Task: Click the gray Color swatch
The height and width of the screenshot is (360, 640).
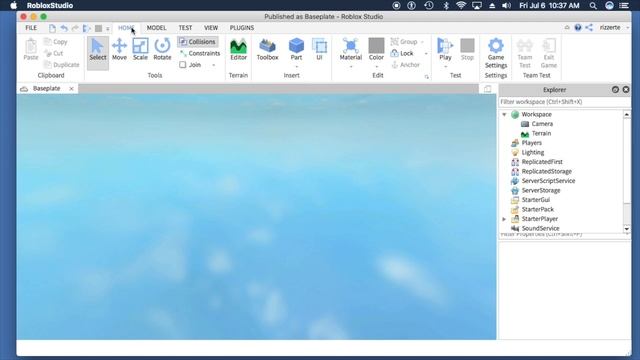Action: (x=376, y=45)
